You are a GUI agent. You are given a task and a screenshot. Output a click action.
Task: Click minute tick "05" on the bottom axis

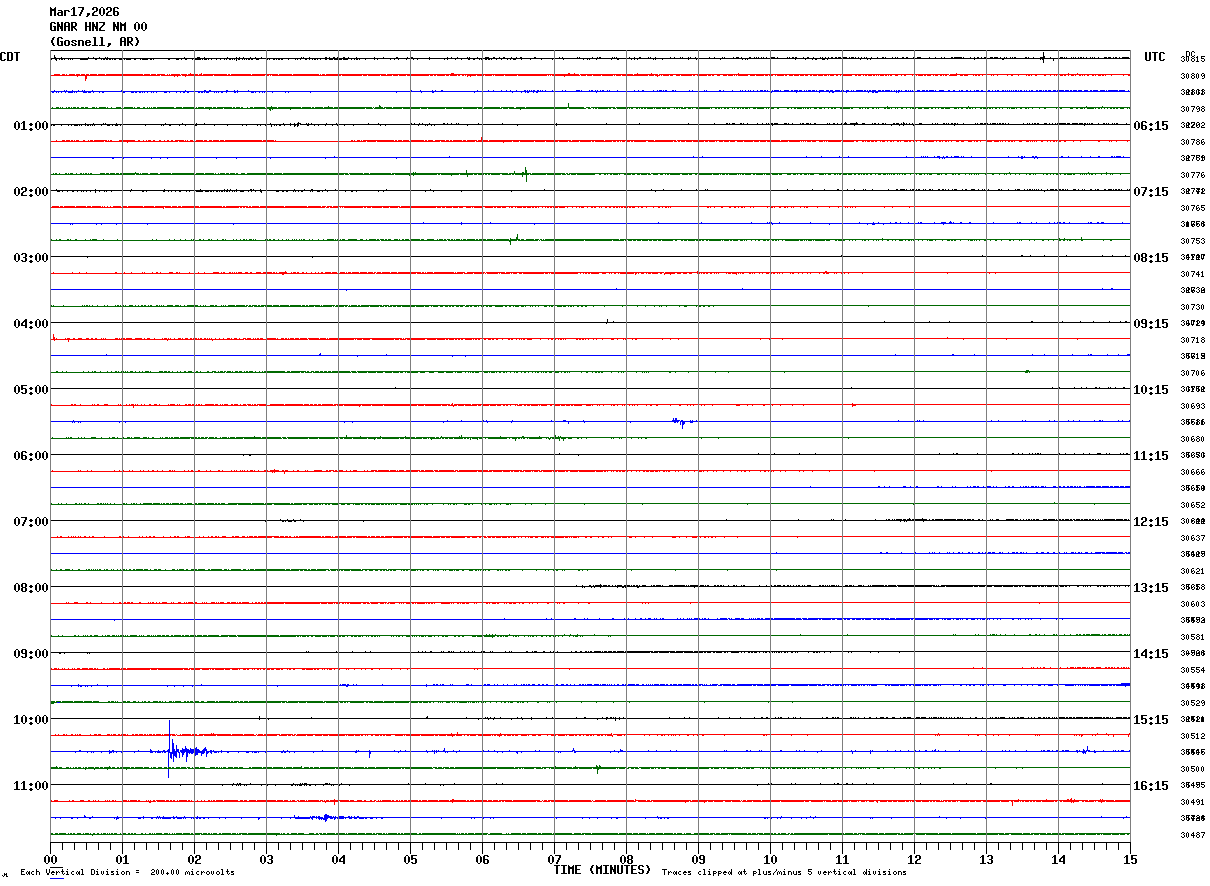(x=411, y=859)
